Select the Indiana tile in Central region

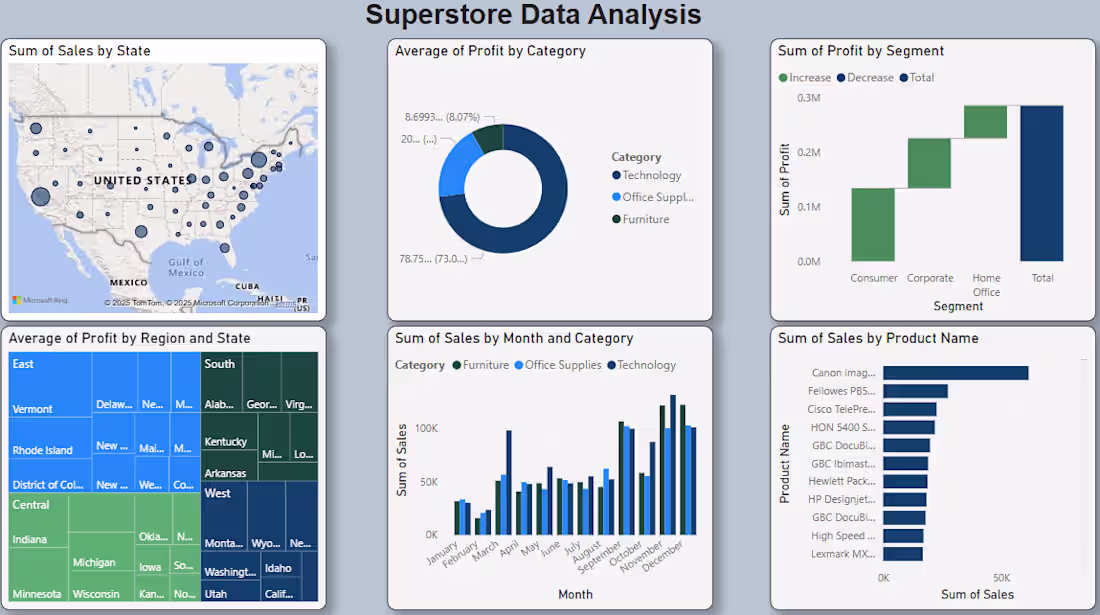(x=38, y=522)
